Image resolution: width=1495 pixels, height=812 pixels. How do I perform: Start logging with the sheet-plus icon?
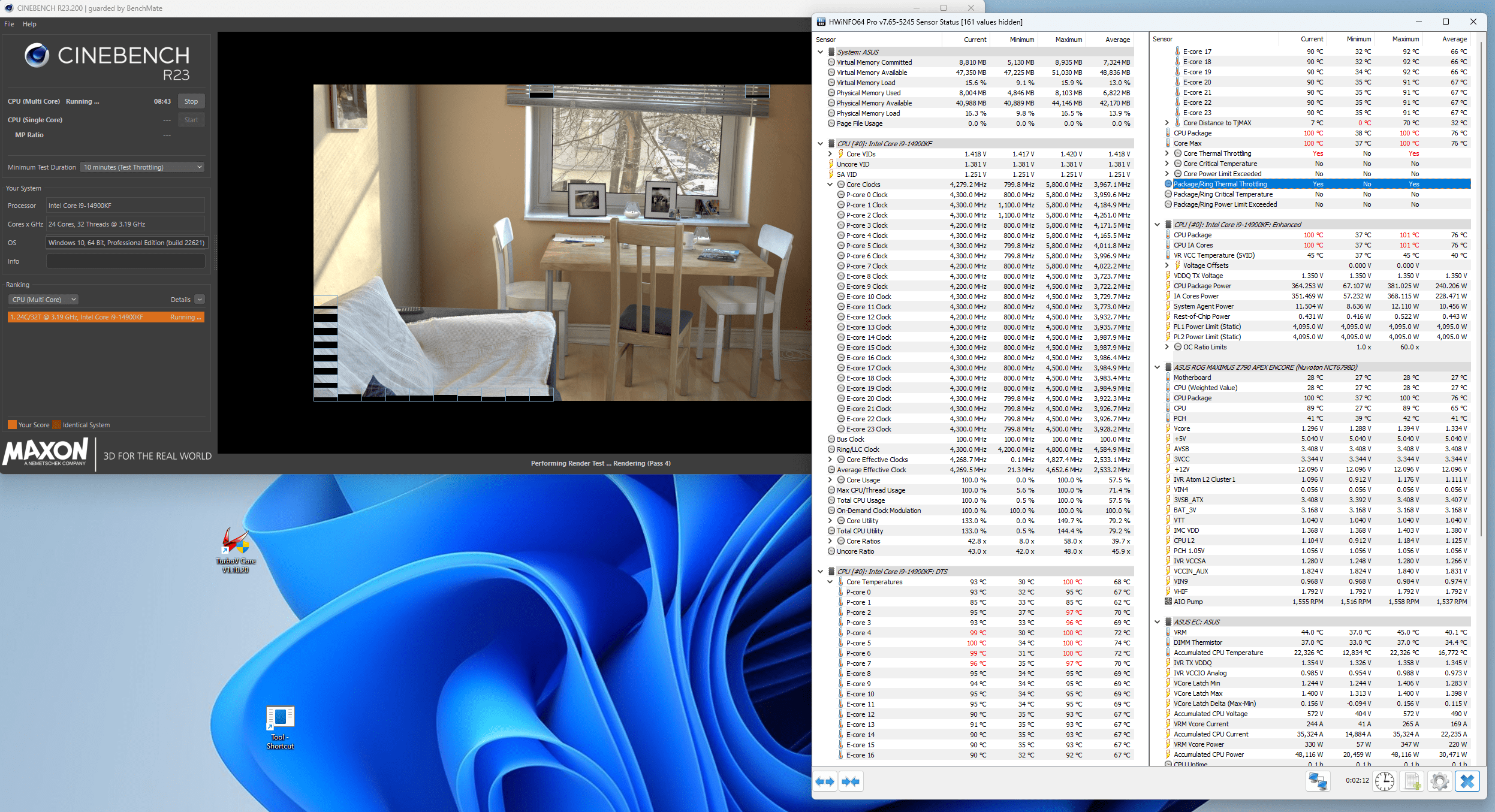tap(1412, 781)
